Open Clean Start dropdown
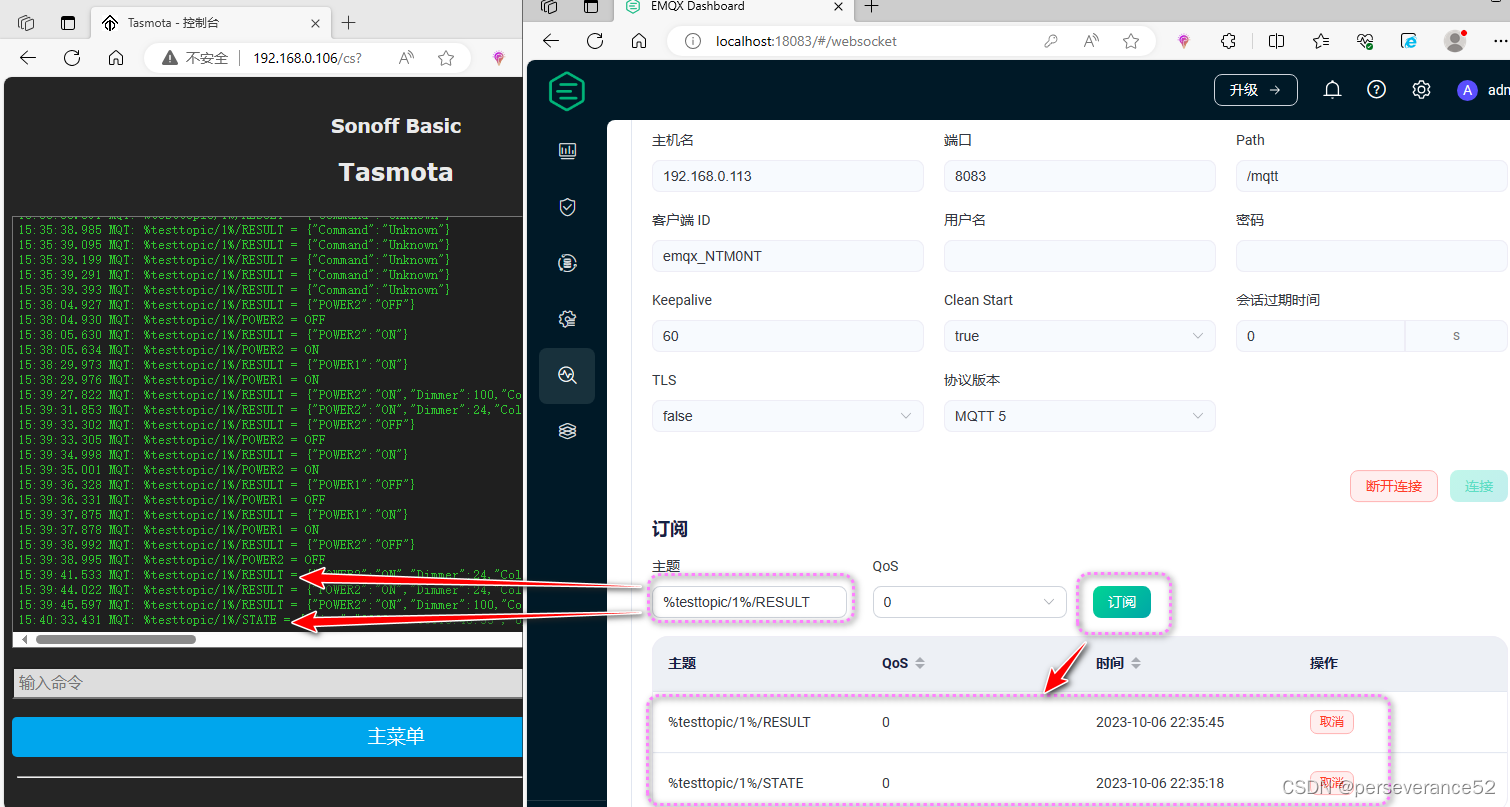 1079,336
